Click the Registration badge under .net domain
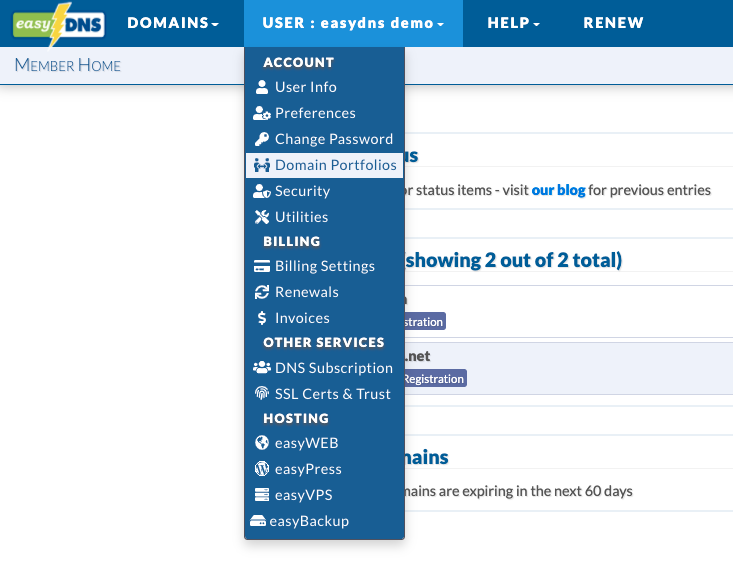733x571 pixels. pyautogui.click(x=435, y=378)
